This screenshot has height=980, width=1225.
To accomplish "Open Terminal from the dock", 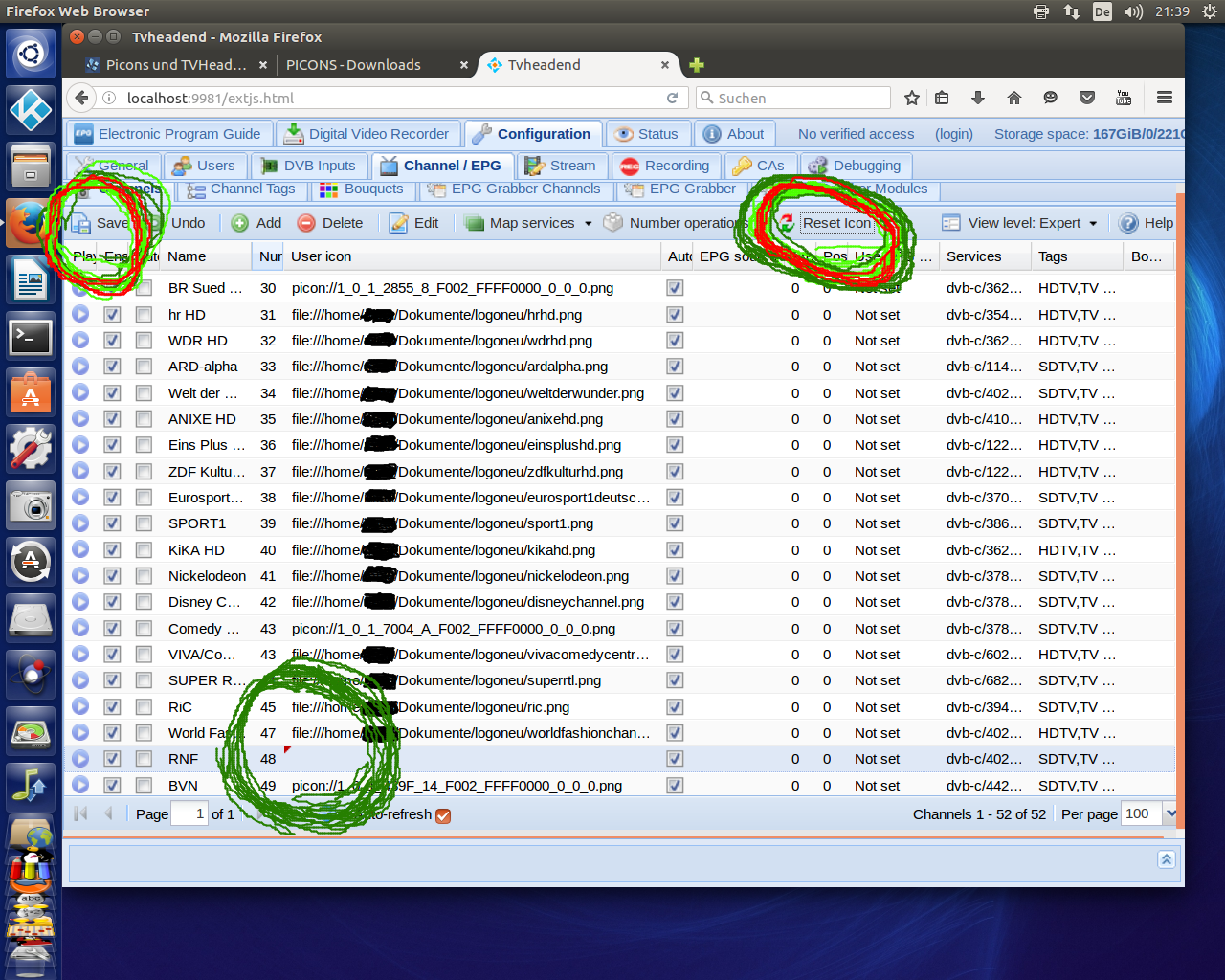I will tap(31, 338).
